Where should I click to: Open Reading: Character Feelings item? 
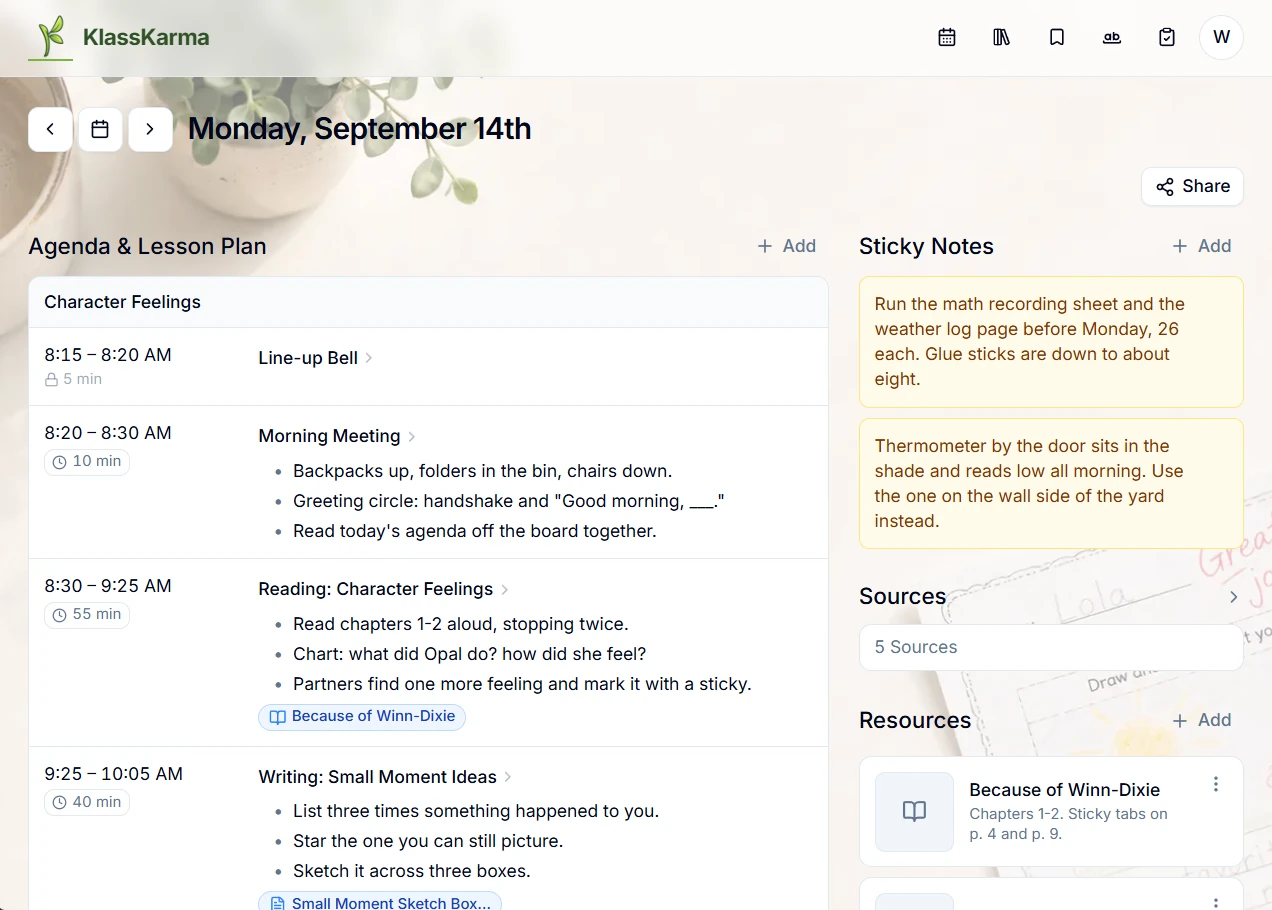(384, 589)
